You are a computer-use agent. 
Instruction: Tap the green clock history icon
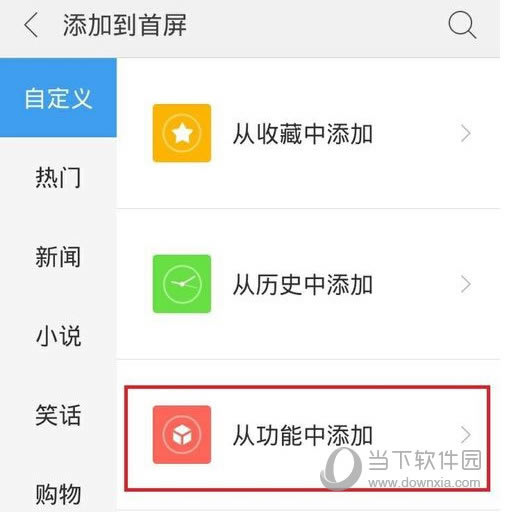coord(182,284)
